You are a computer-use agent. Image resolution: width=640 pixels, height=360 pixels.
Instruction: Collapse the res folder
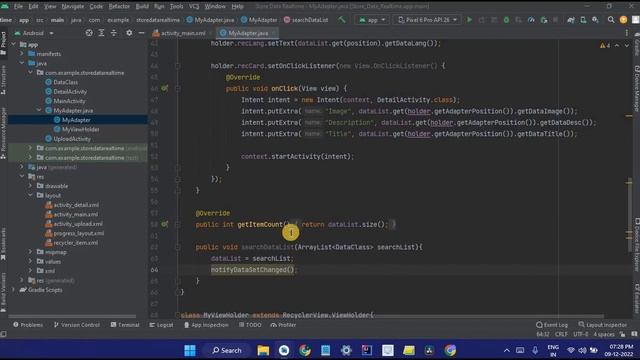(22, 176)
